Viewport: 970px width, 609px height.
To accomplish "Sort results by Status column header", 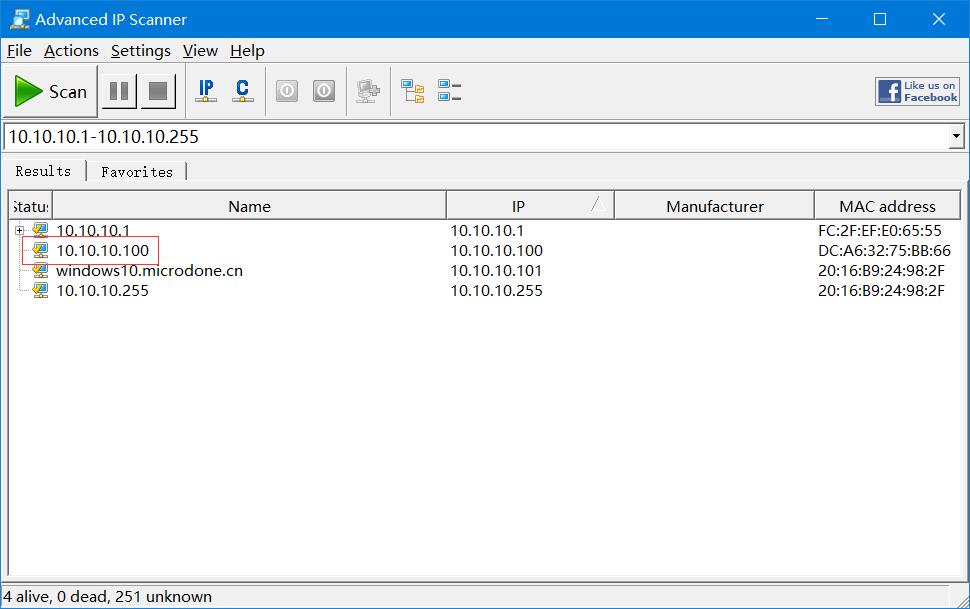I will [30, 206].
